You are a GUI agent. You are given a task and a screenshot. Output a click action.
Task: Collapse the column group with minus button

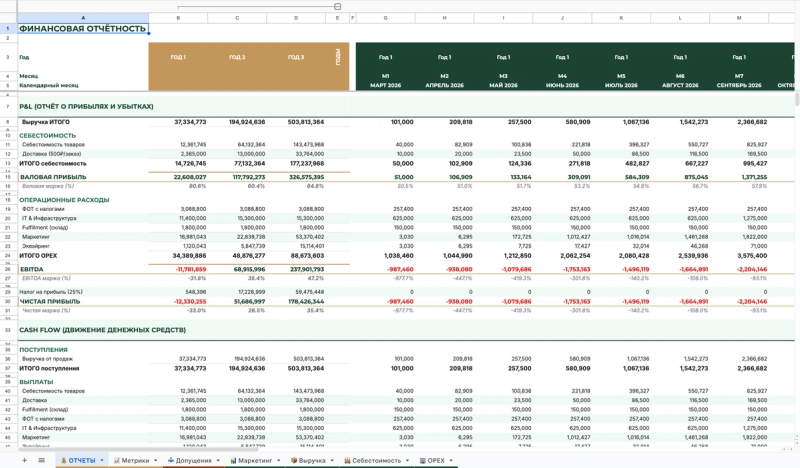click(337, 6)
